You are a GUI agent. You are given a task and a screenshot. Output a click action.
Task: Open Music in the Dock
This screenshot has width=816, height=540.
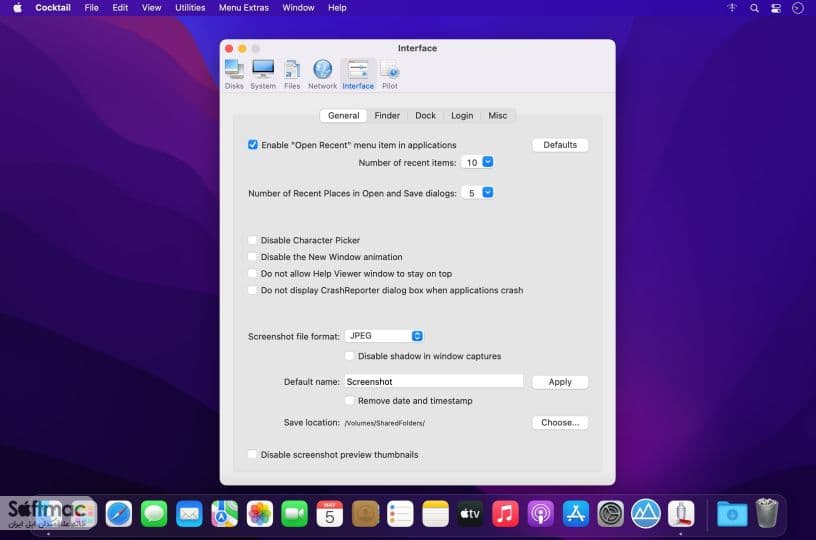pyautogui.click(x=505, y=514)
